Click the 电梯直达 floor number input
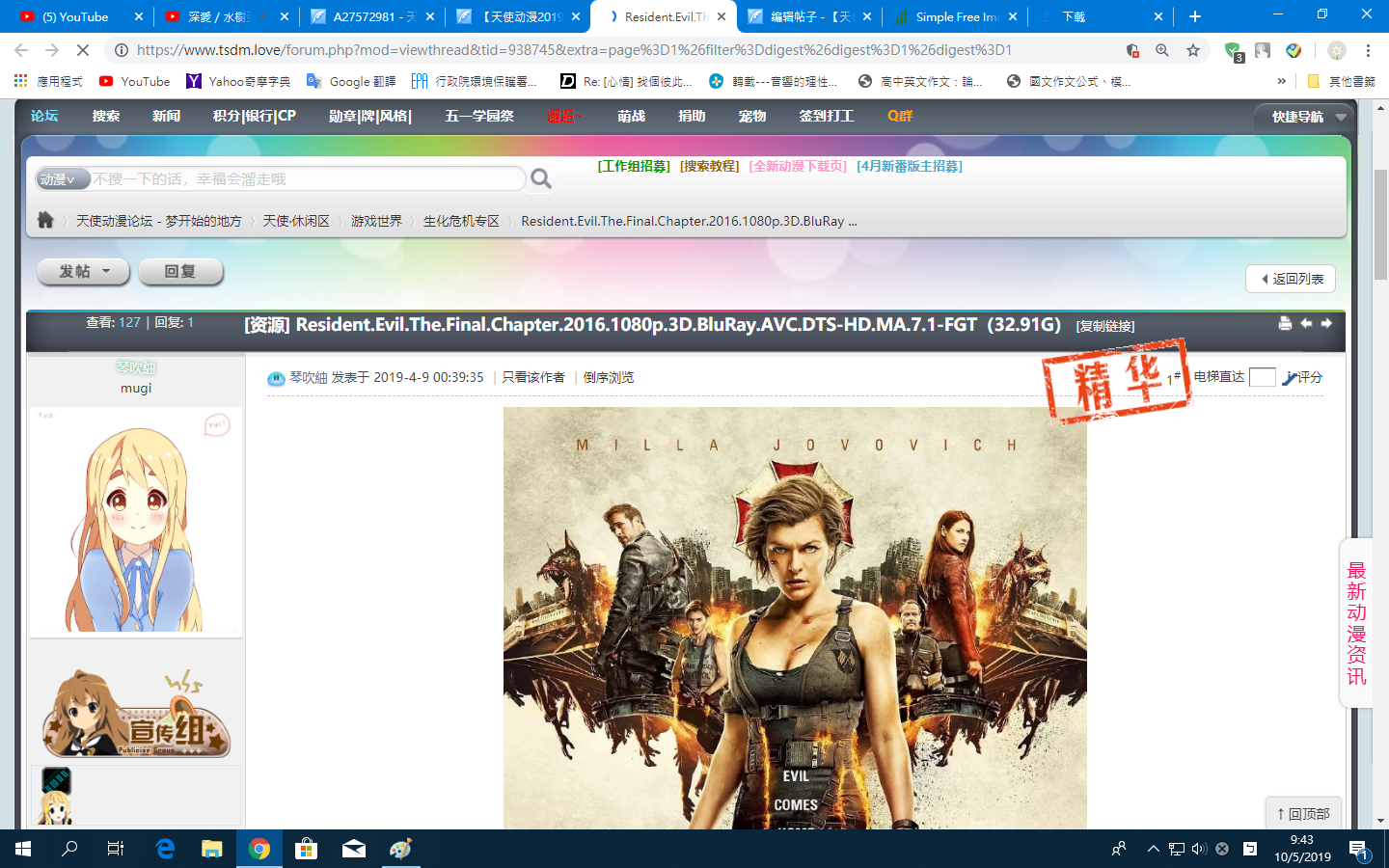The image size is (1389, 868). (x=1262, y=377)
